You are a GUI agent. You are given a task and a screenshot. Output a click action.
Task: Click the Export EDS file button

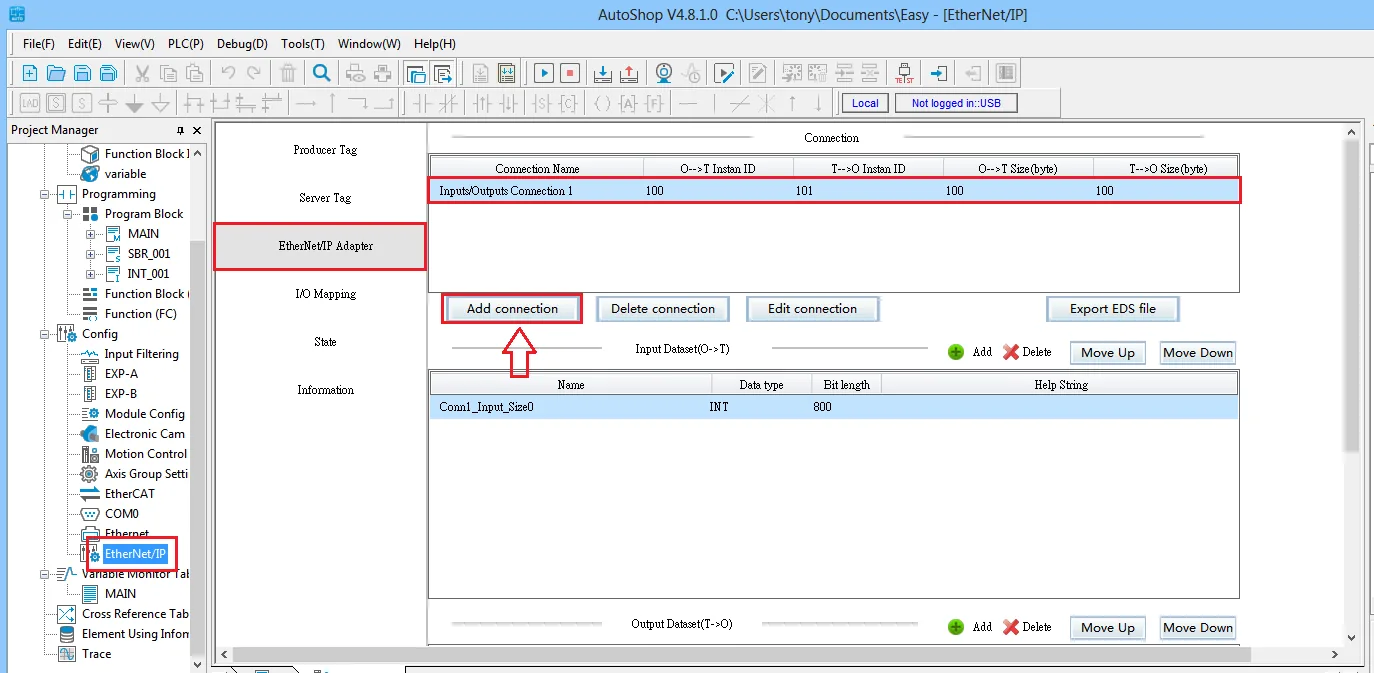coord(1113,309)
